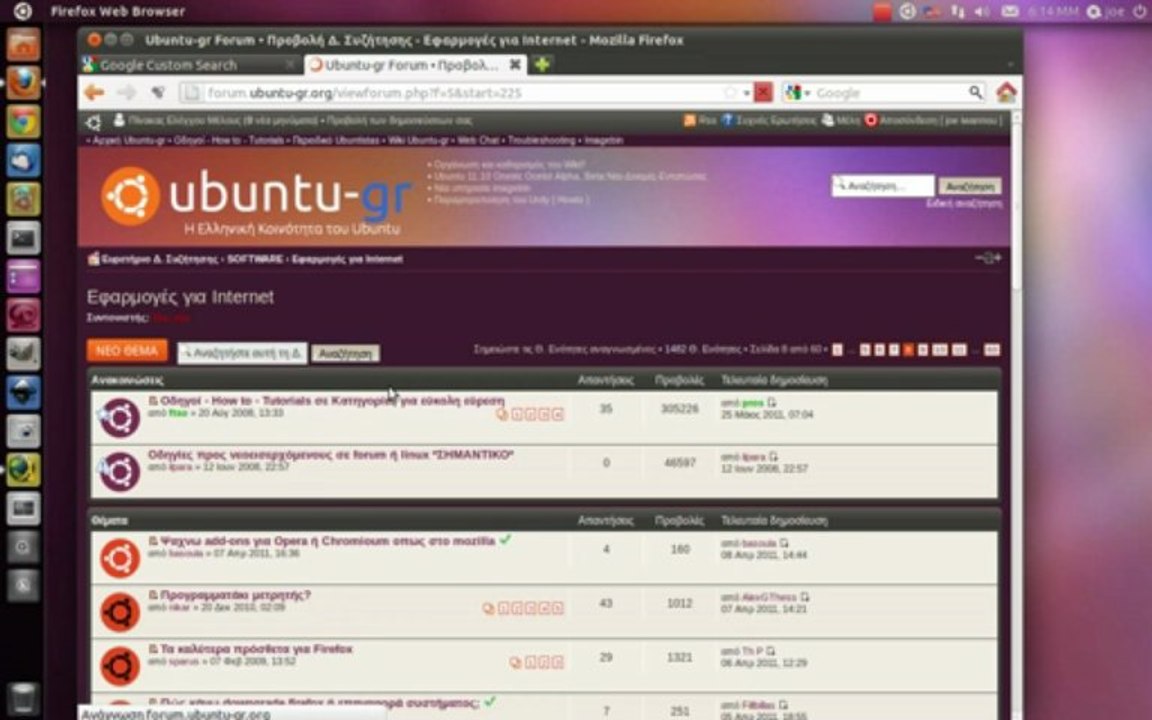The width and height of the screenshot is (1152, 720).
Task: View last post icon in Προγραμματάκι row
Action: [804, 597]
